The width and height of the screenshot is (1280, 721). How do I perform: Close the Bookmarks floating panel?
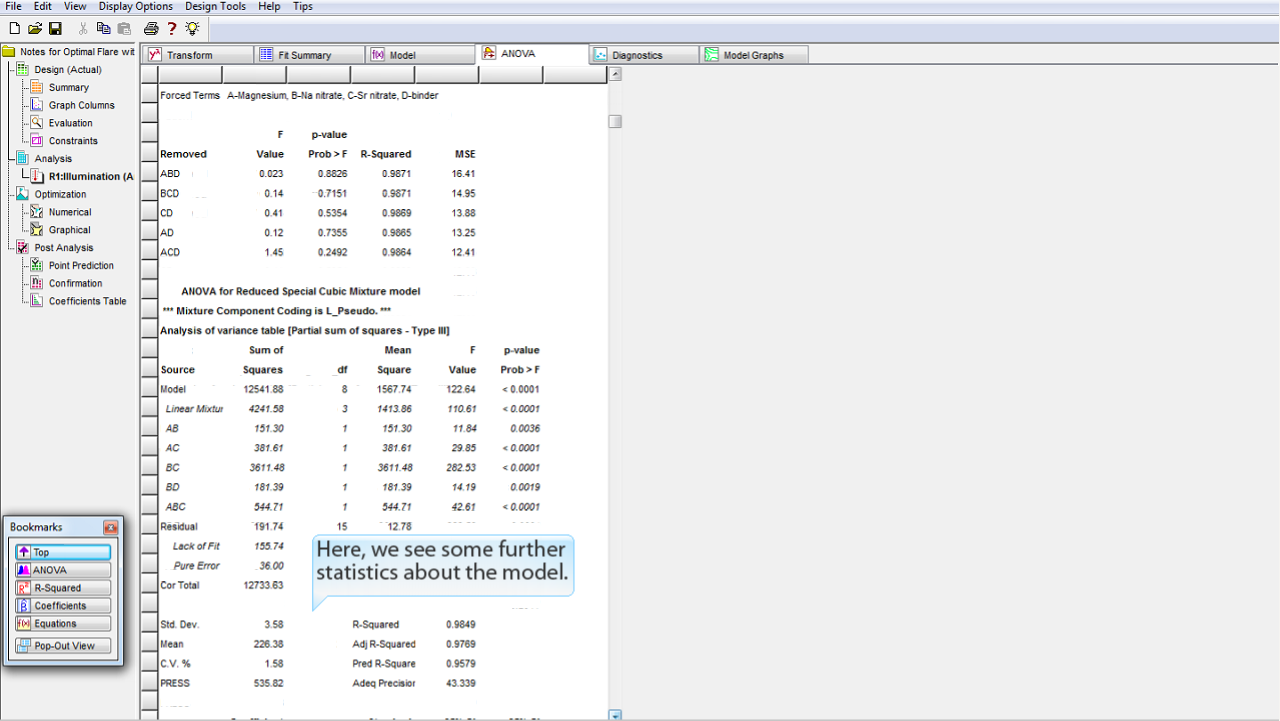[x=110, y=527]
